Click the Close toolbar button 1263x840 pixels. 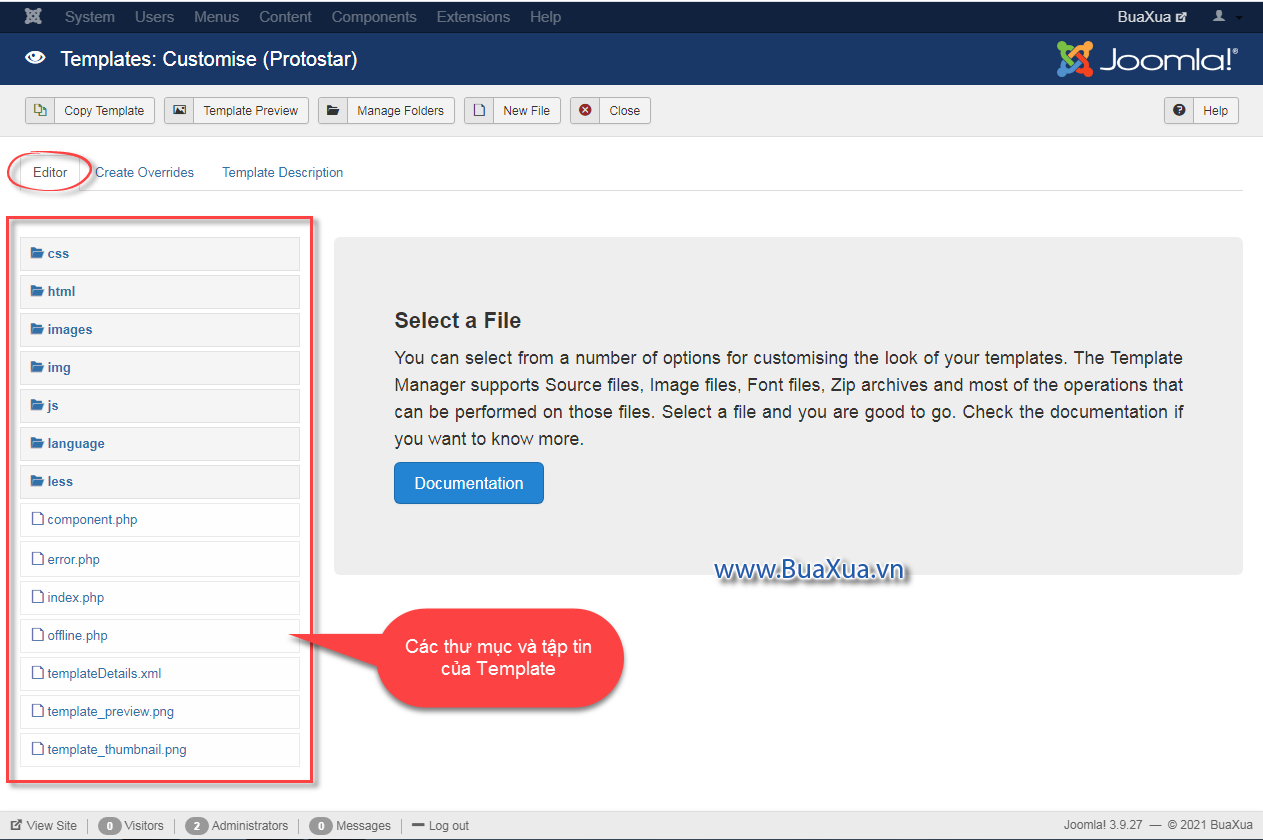[x=610, y=110]
